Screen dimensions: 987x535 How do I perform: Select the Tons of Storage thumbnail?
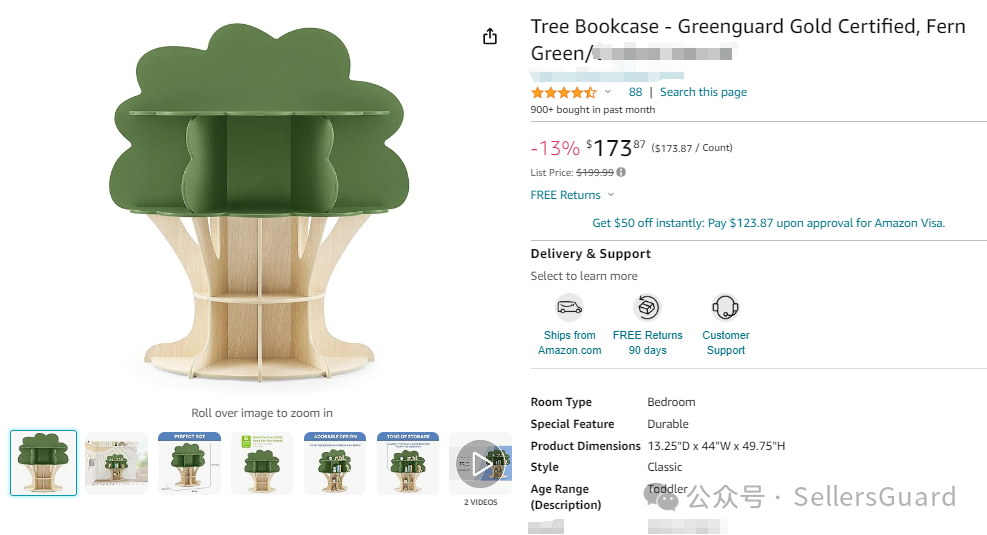tap(408, 463)
